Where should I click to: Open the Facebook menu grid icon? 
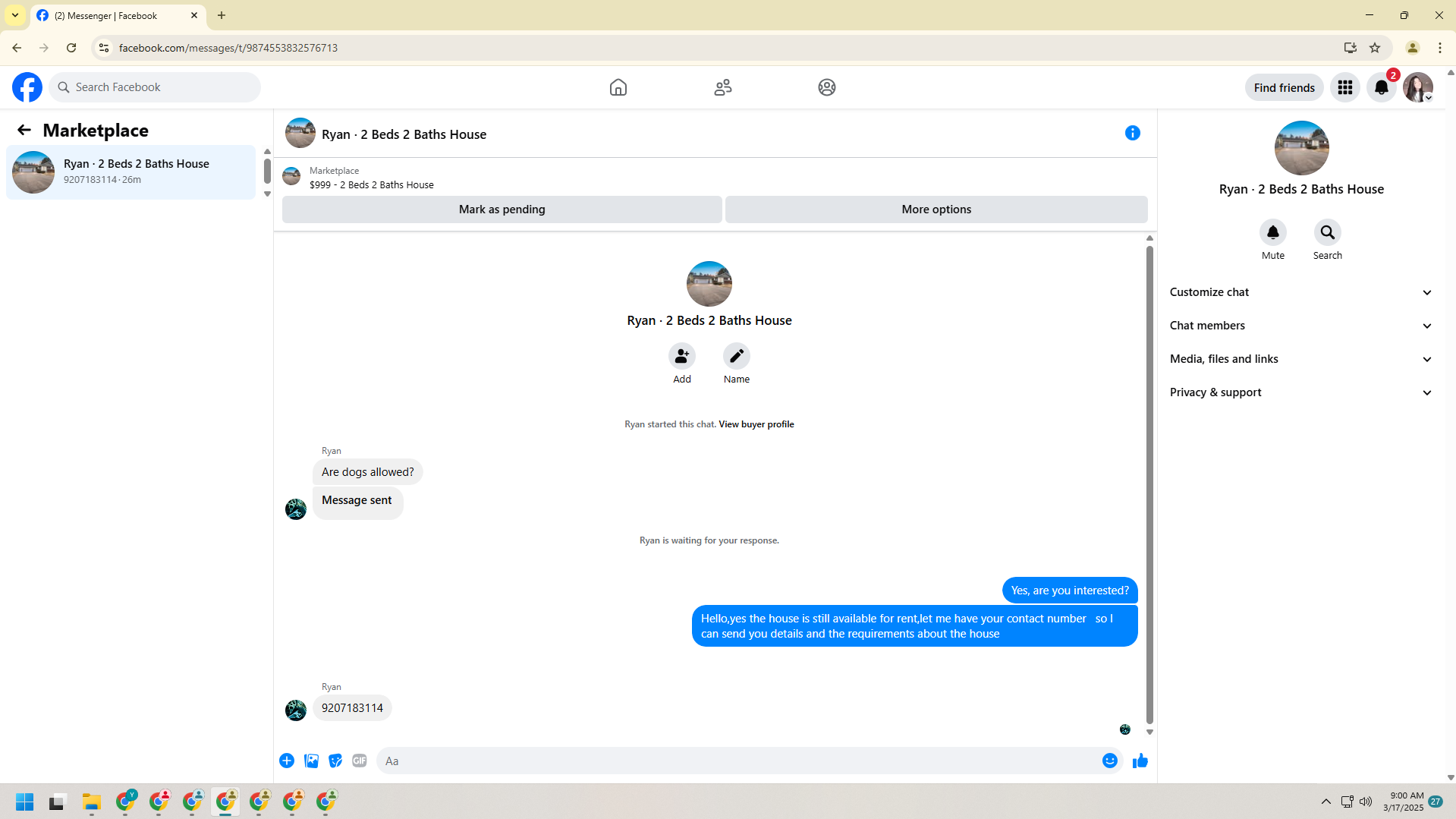1345,87
